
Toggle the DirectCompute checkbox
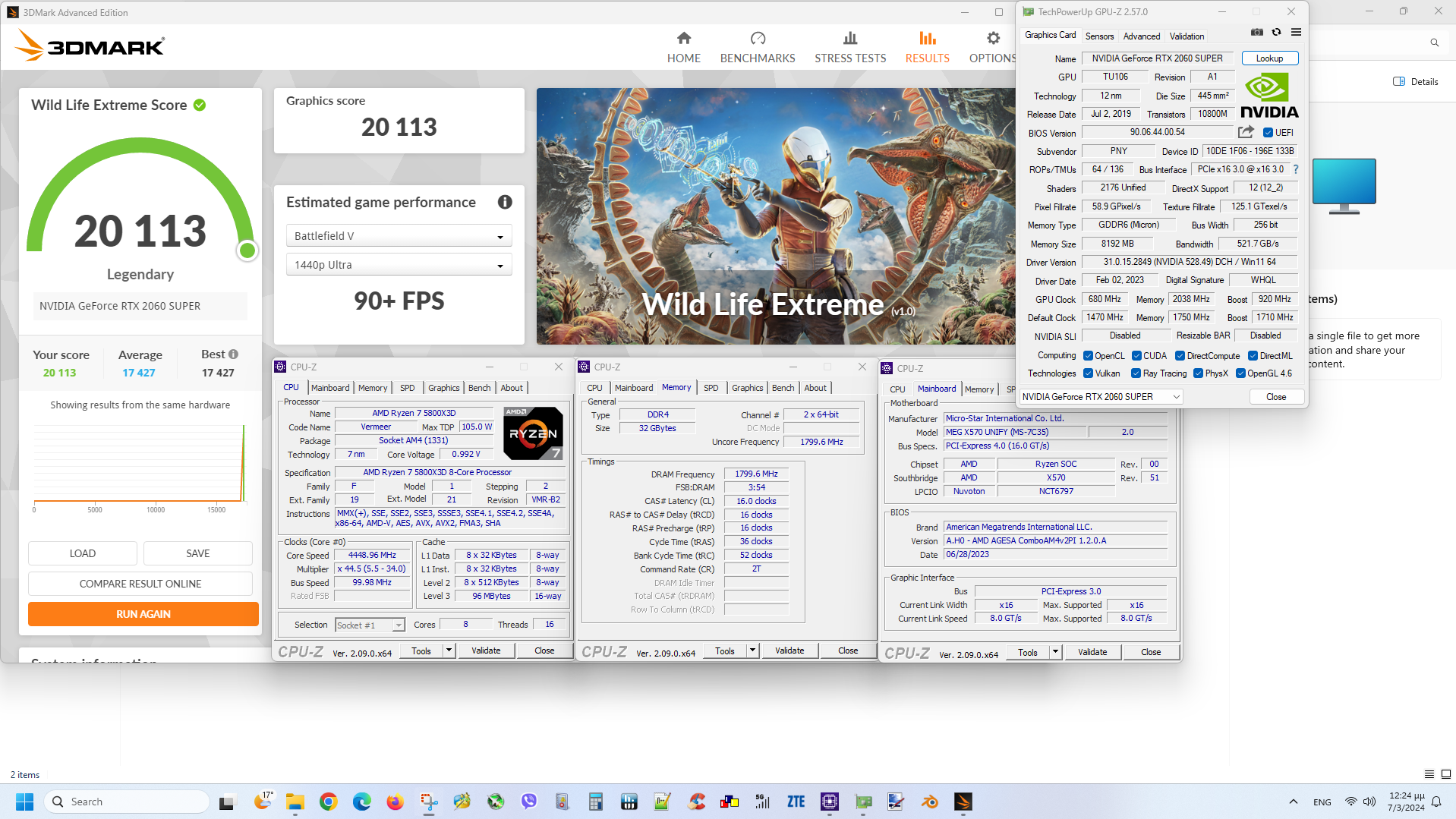[1180, 355]
